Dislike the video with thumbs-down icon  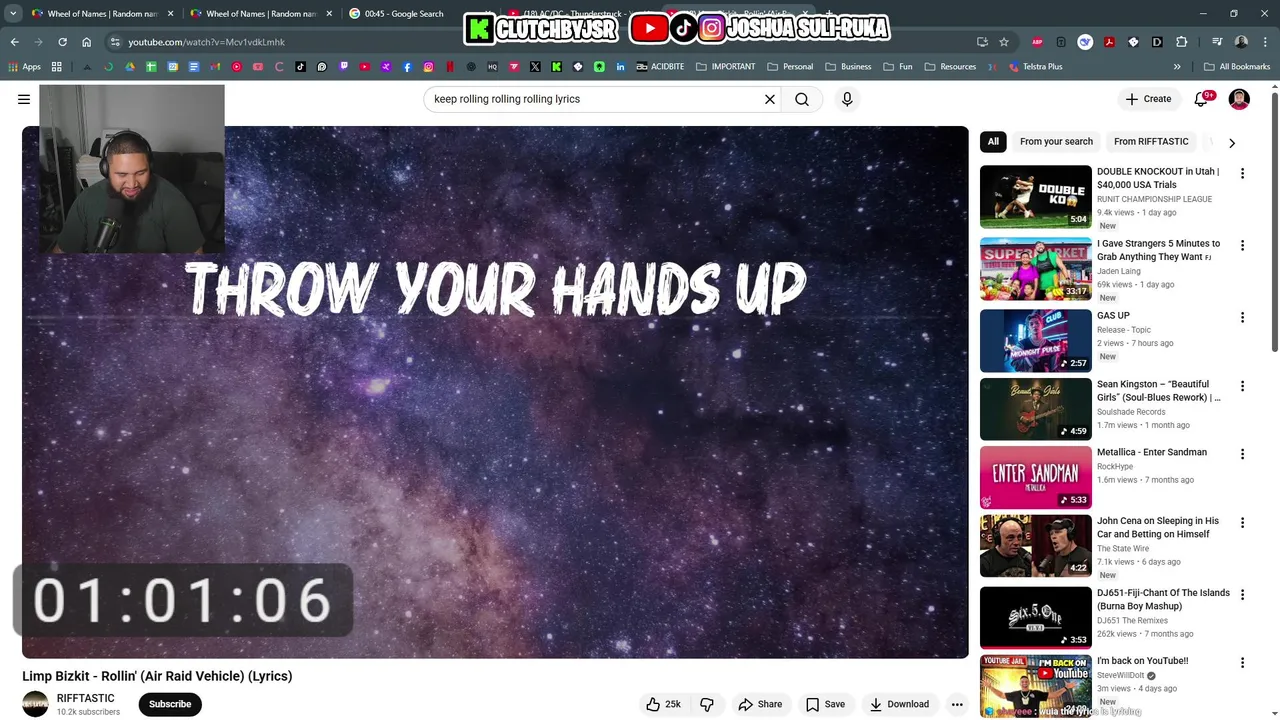coord(707,704)
